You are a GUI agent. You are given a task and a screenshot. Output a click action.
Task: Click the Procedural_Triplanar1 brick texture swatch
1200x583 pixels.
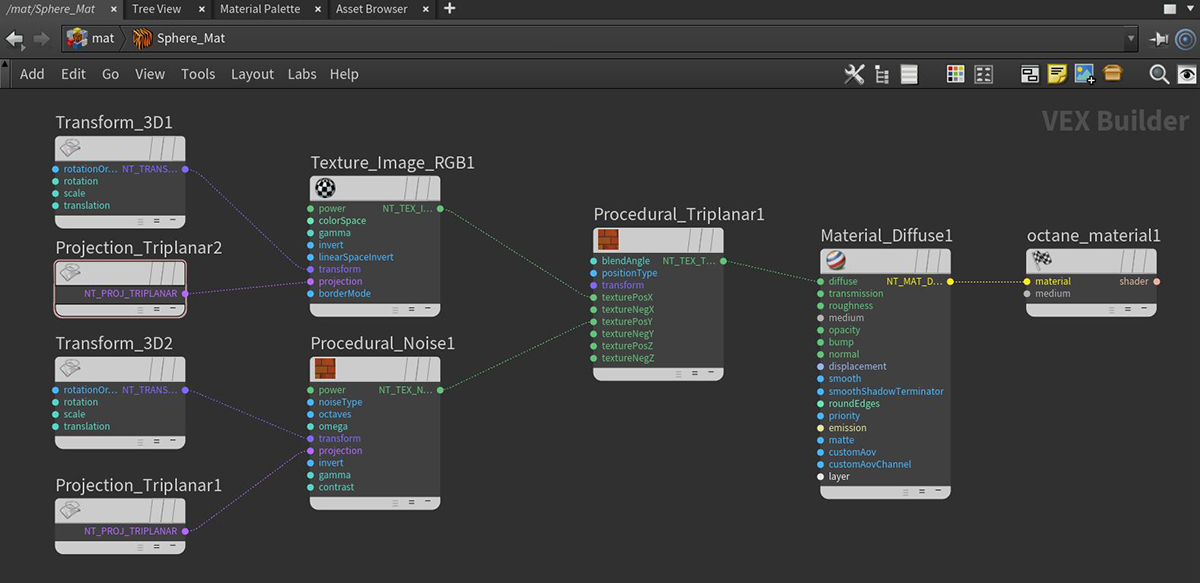point(608,240)
